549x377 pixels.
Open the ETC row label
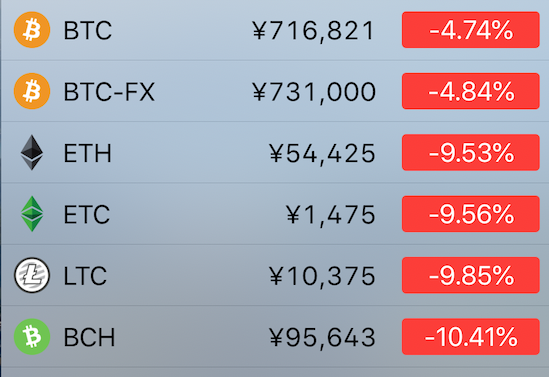click(86, 214)
